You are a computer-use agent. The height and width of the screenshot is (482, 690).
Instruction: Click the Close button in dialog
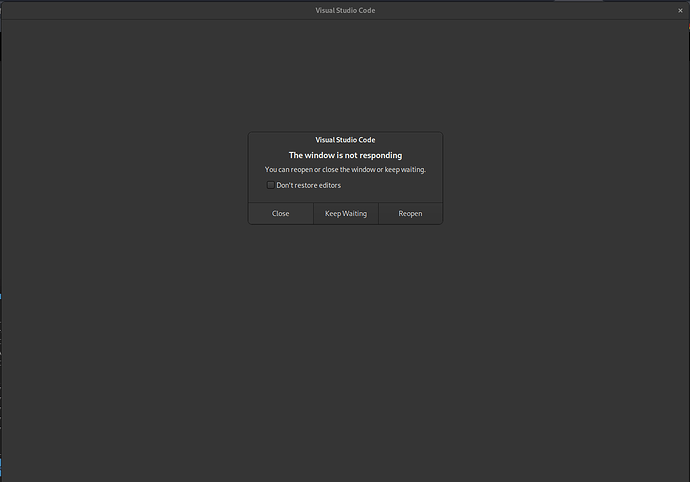click(x=281, y=213)
